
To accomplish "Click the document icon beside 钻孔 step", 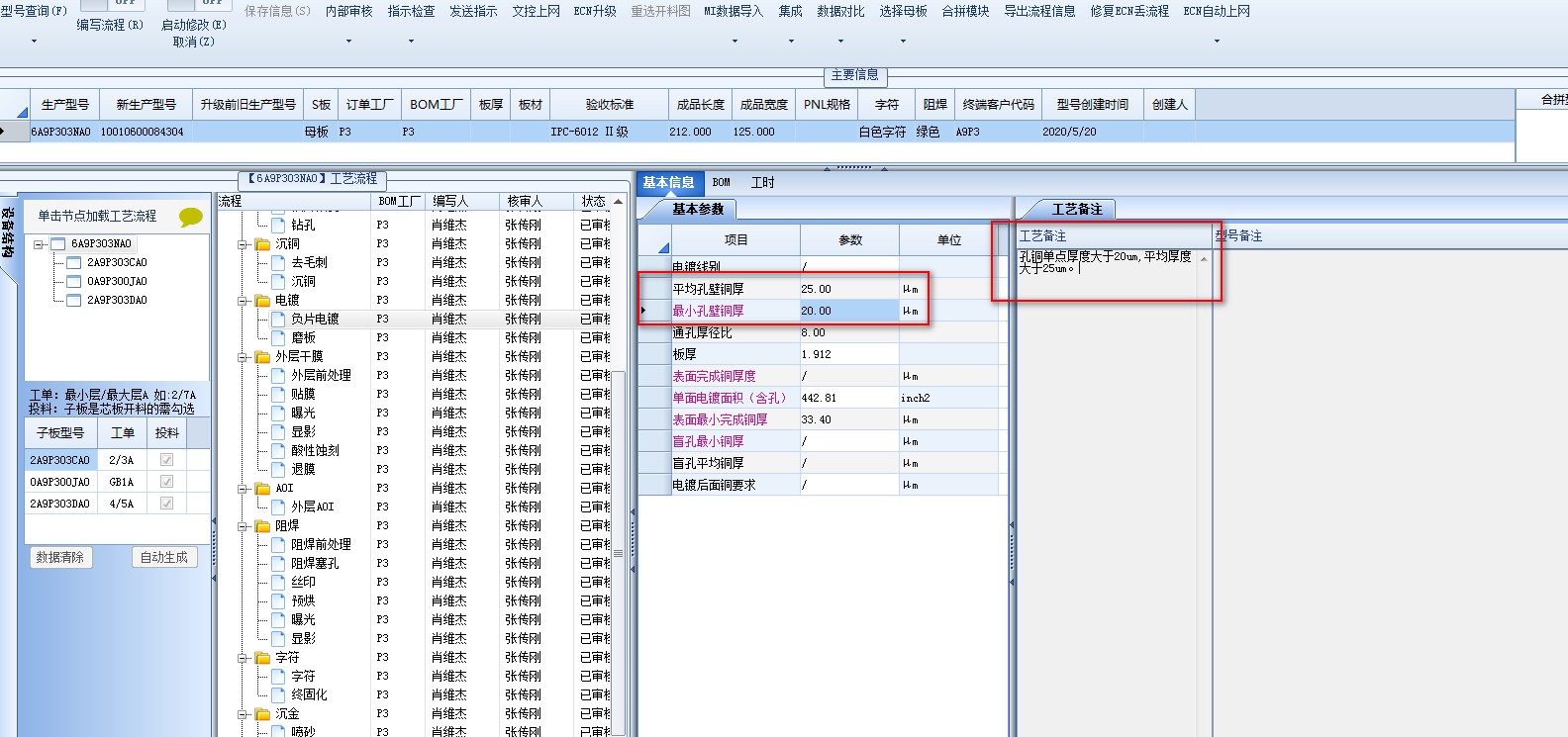I will (278, 226).
